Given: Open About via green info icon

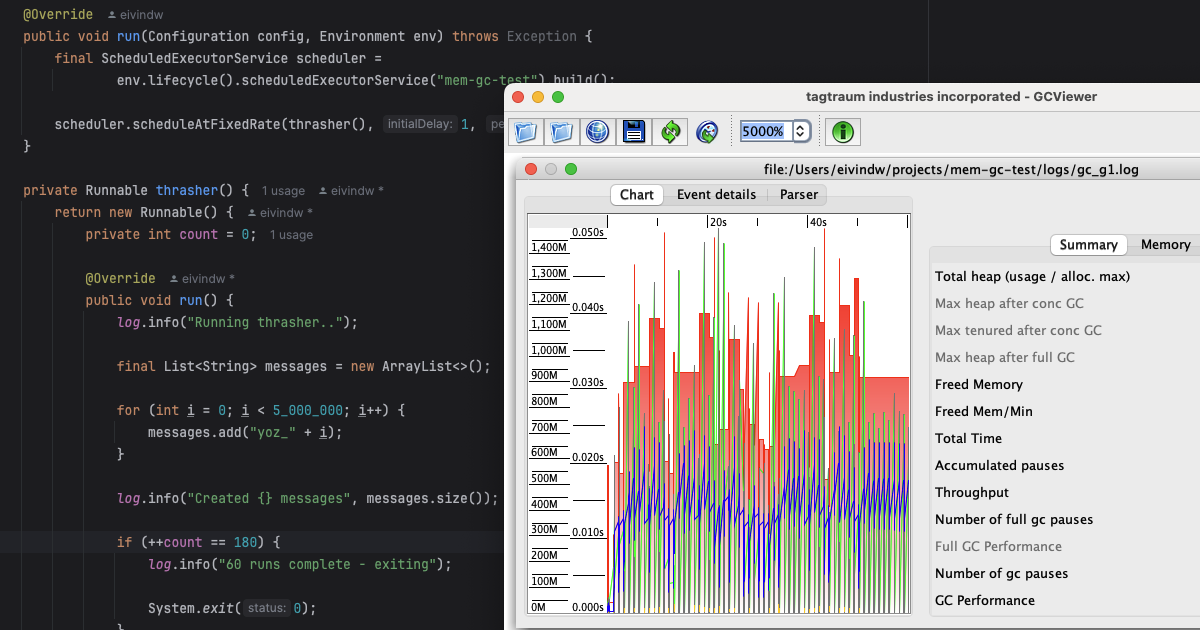Looking at the screenshot, I should (x=843, y=131).
